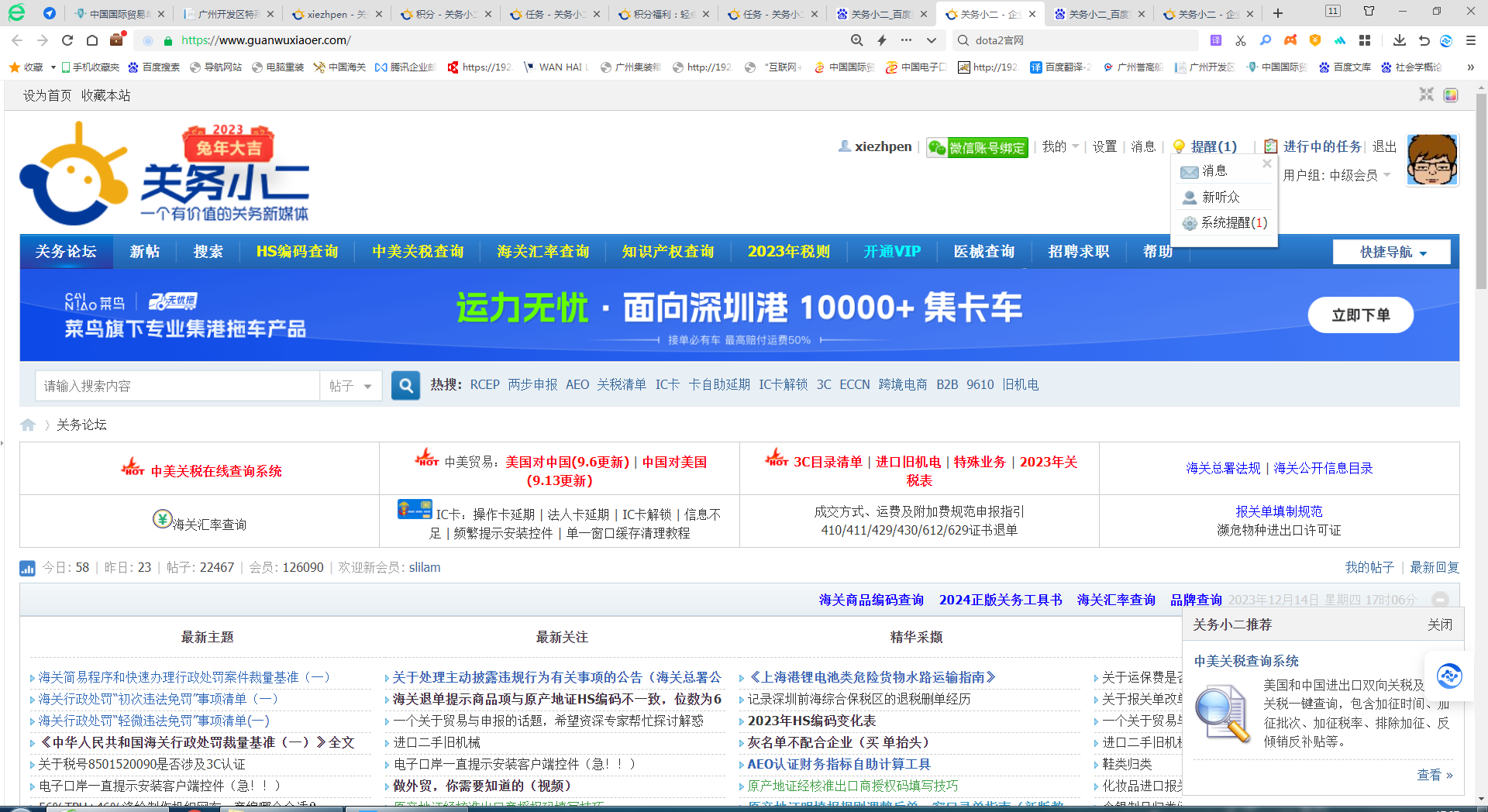Open the thread AEO认证财务指标自助计算工具

839,764
